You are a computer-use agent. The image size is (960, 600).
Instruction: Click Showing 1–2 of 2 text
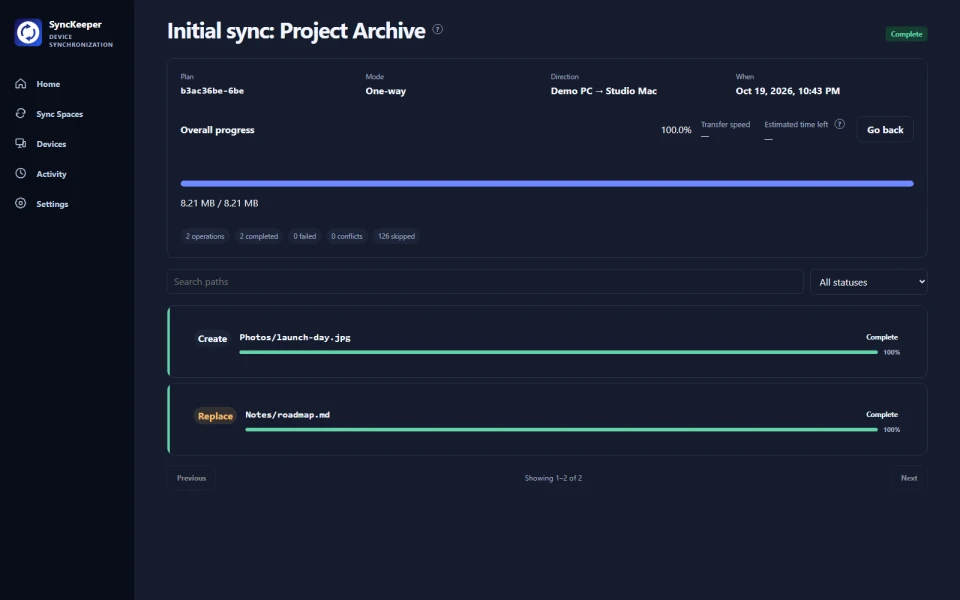[553, 478]
